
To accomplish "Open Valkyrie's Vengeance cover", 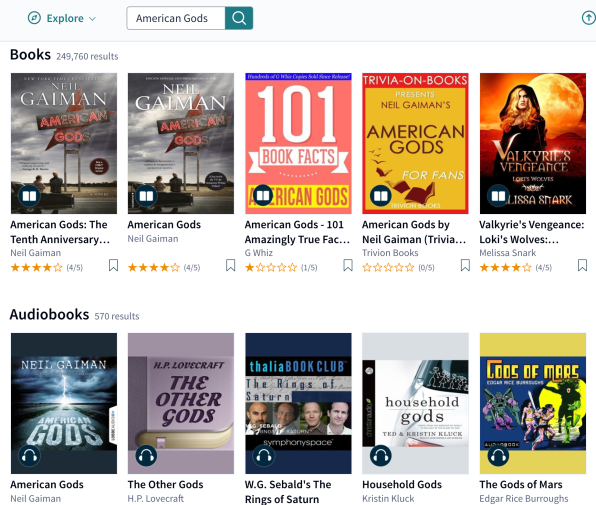I will 533,143.
